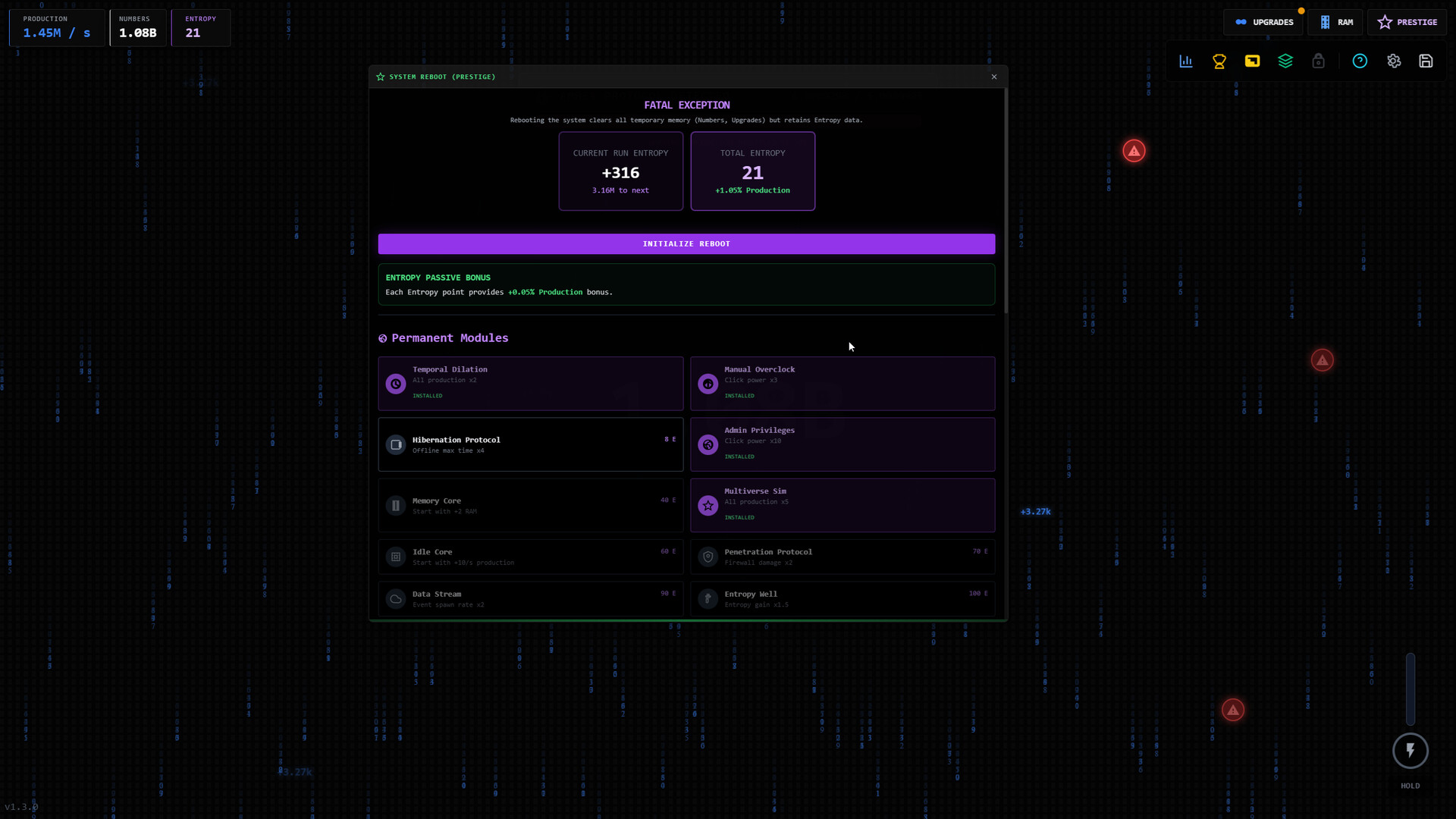This screenshot has height=819, width=1456.
Task: Open the UPGRADES panel
Action: tap(1264, 22)
